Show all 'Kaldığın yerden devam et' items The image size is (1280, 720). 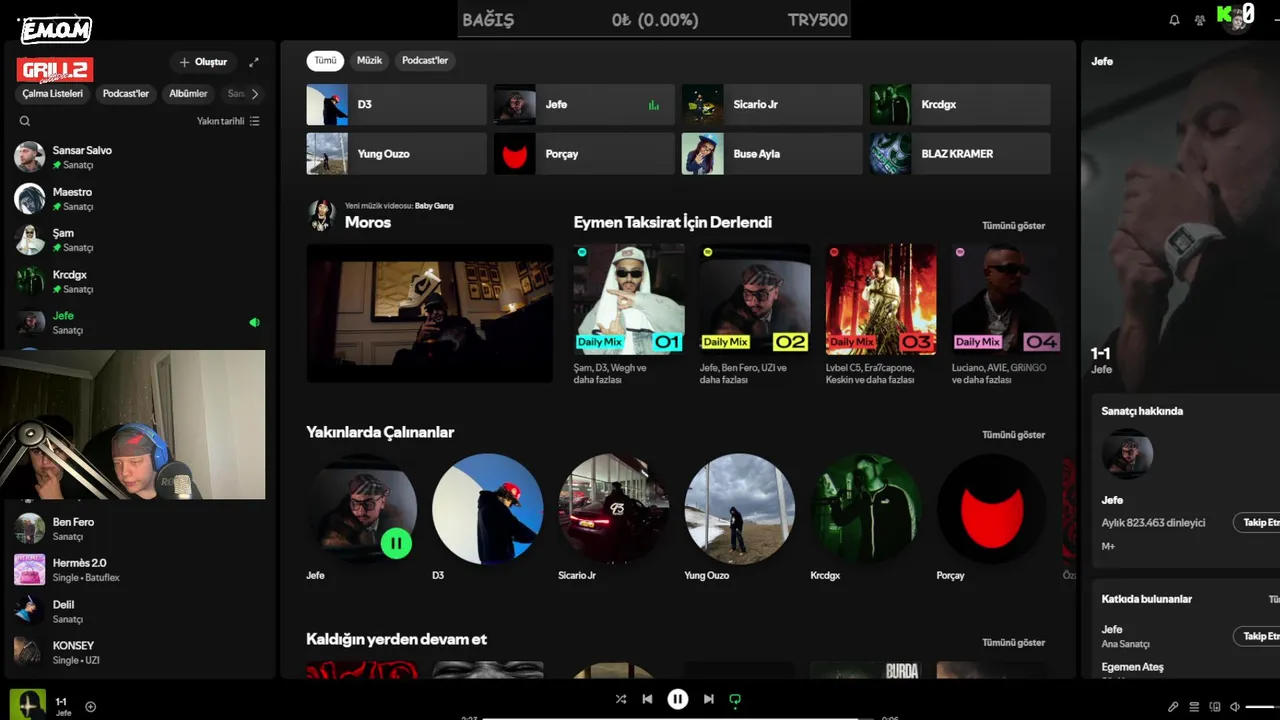click(1013, 643)
